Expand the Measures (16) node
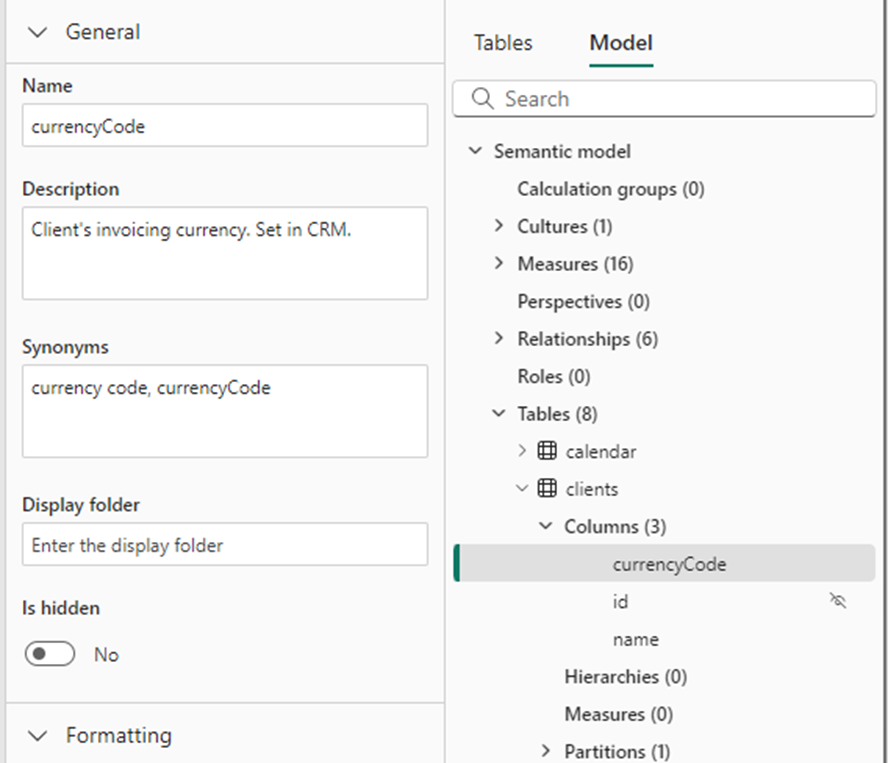This screenshot has height=763, width=888. pos(499,264)
